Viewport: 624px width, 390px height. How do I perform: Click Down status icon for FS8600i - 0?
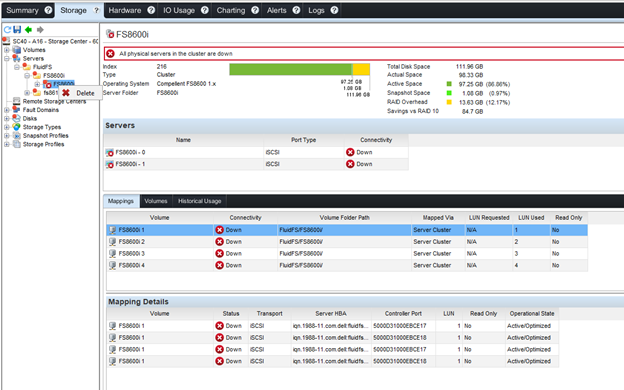(x=350, y=152)
